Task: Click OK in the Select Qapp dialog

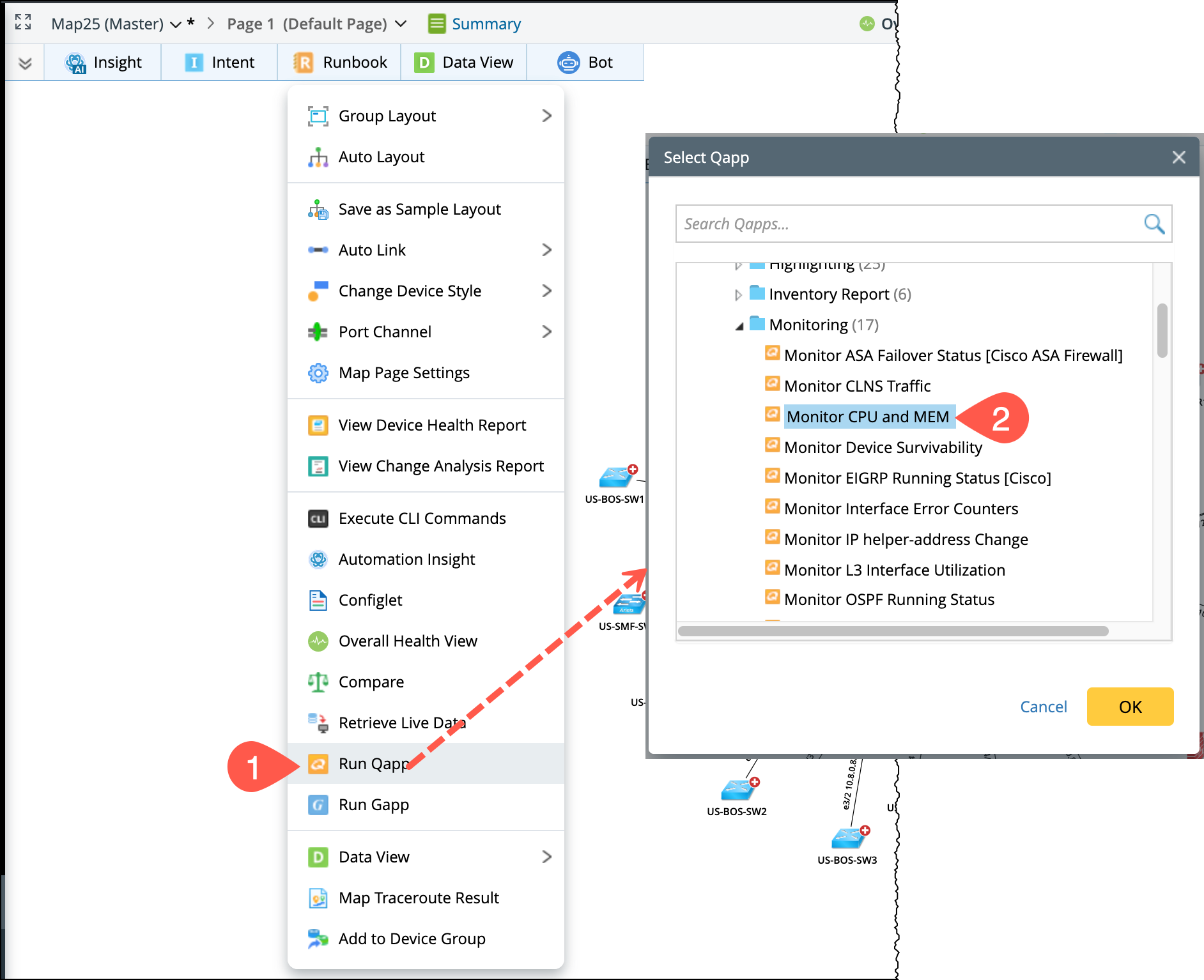Action: point(1130,707)
